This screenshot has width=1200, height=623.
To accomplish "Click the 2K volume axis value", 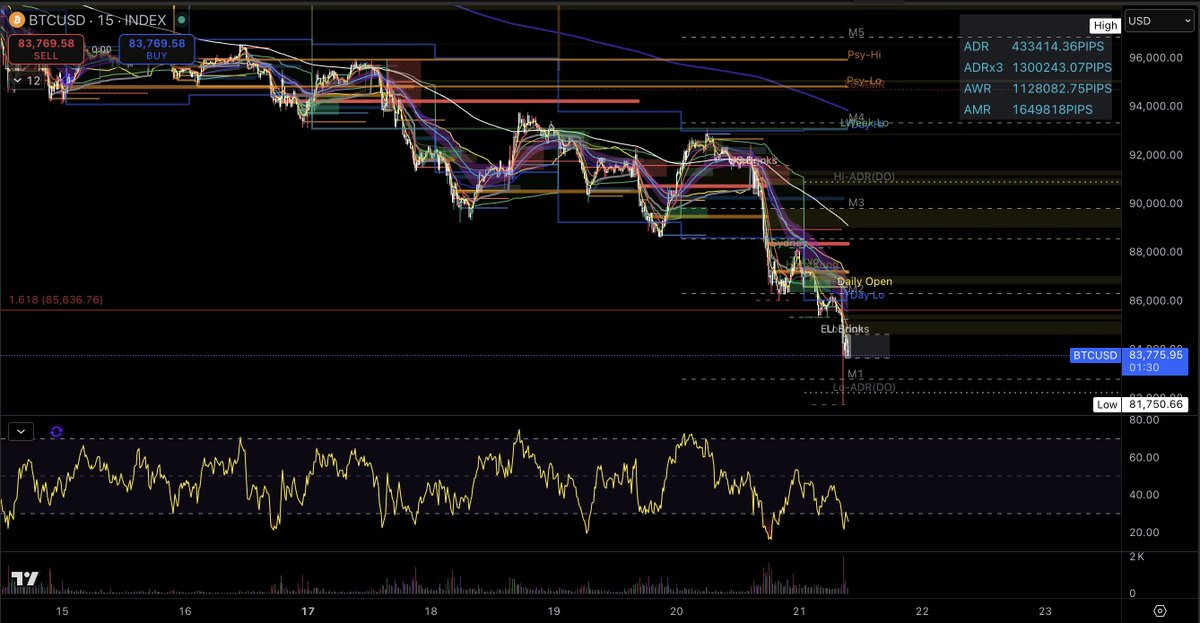I will [1136, 556].
